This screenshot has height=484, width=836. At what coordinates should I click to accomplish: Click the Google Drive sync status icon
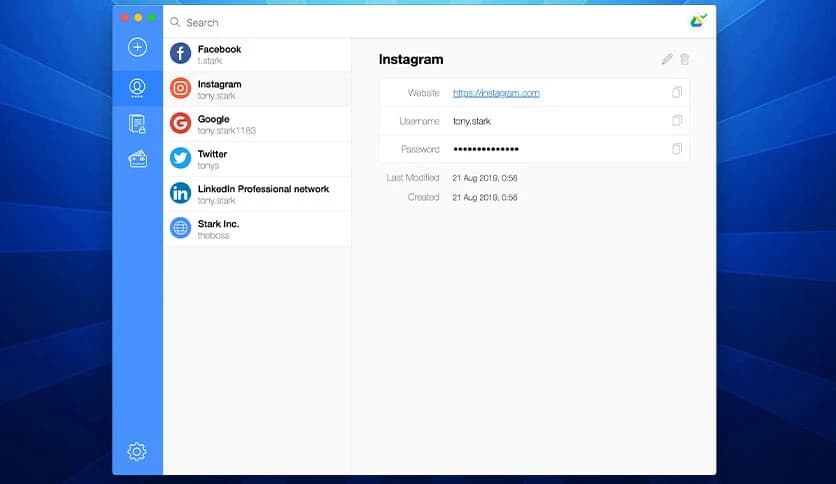tap(698, 21)
